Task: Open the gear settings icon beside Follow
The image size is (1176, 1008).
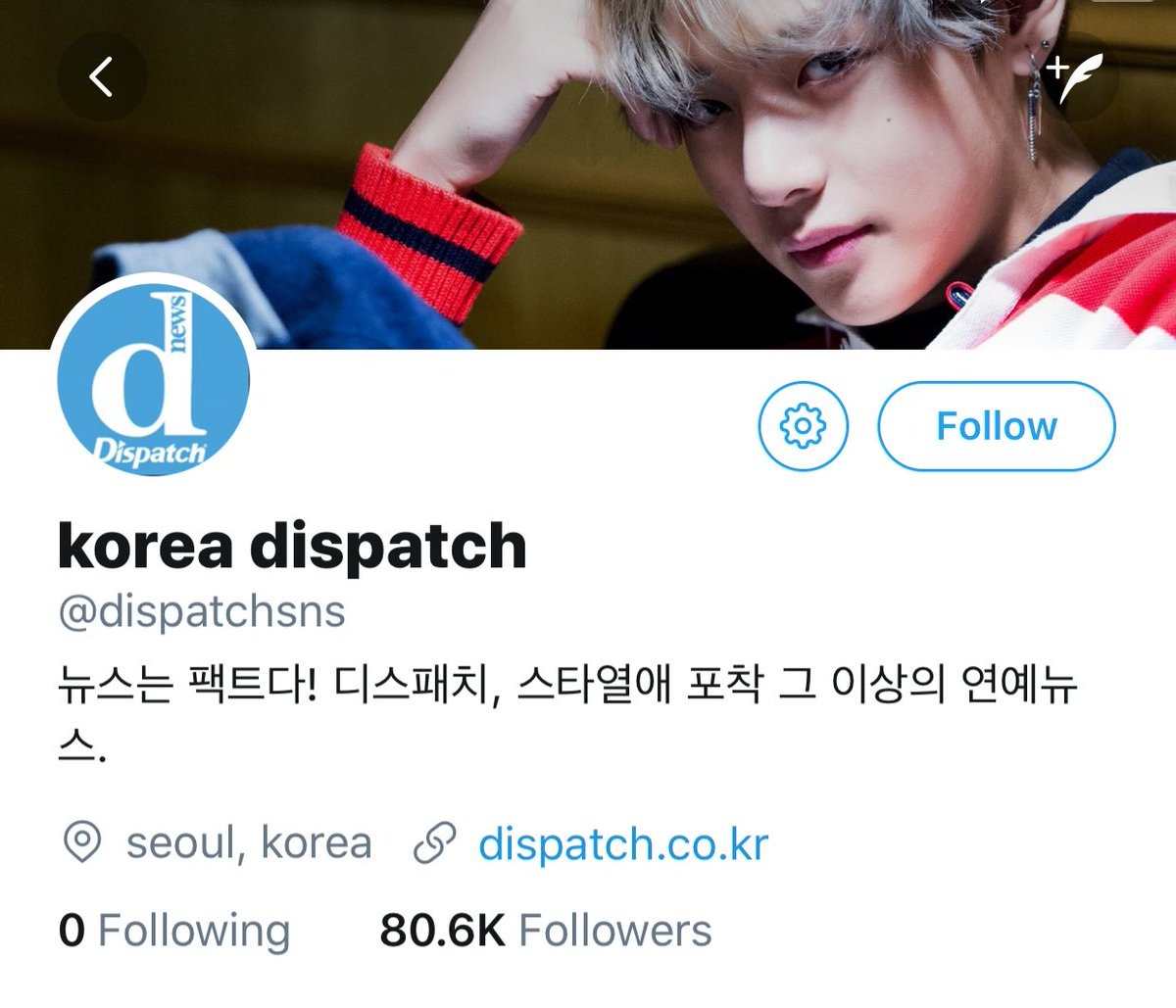Action: coord(803,426)
